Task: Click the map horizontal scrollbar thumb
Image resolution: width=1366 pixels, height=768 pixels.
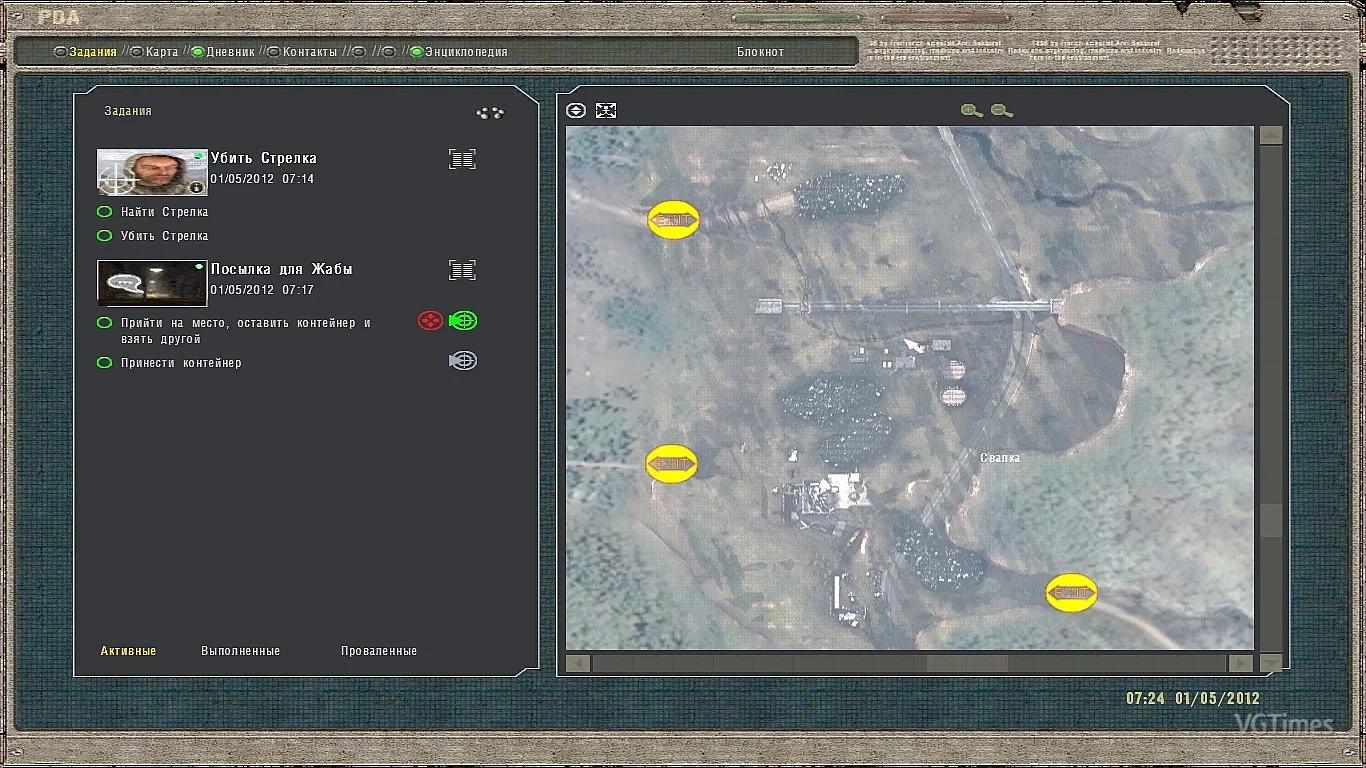Action: click(x=966, y=663)
